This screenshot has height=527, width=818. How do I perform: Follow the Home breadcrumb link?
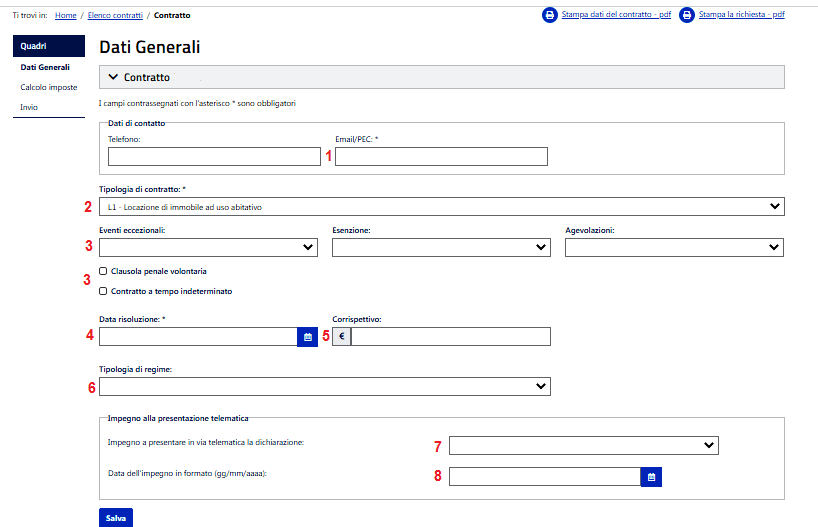click(x=66, y=15)
